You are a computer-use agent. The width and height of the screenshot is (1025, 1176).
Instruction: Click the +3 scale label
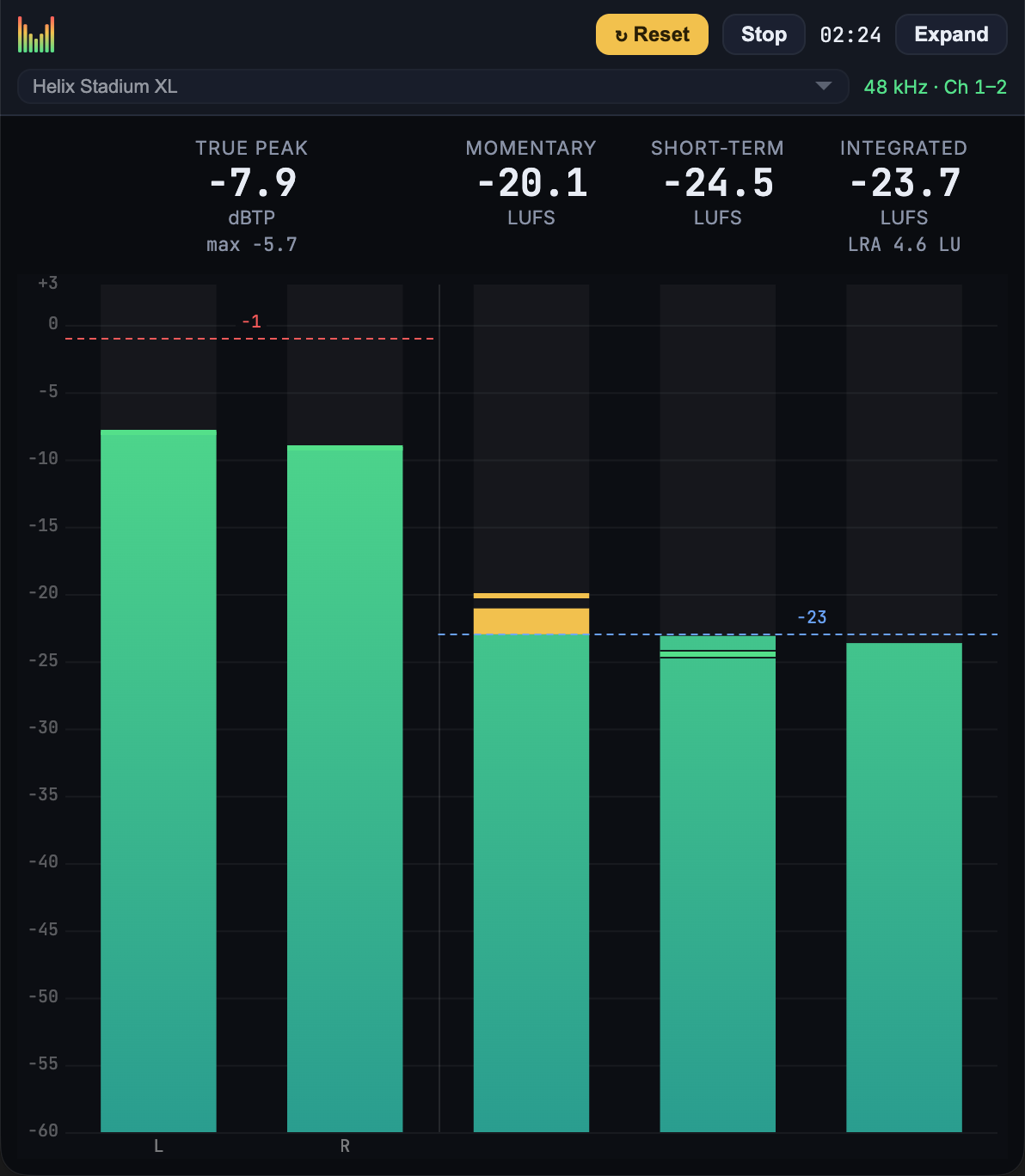[48, 283]
